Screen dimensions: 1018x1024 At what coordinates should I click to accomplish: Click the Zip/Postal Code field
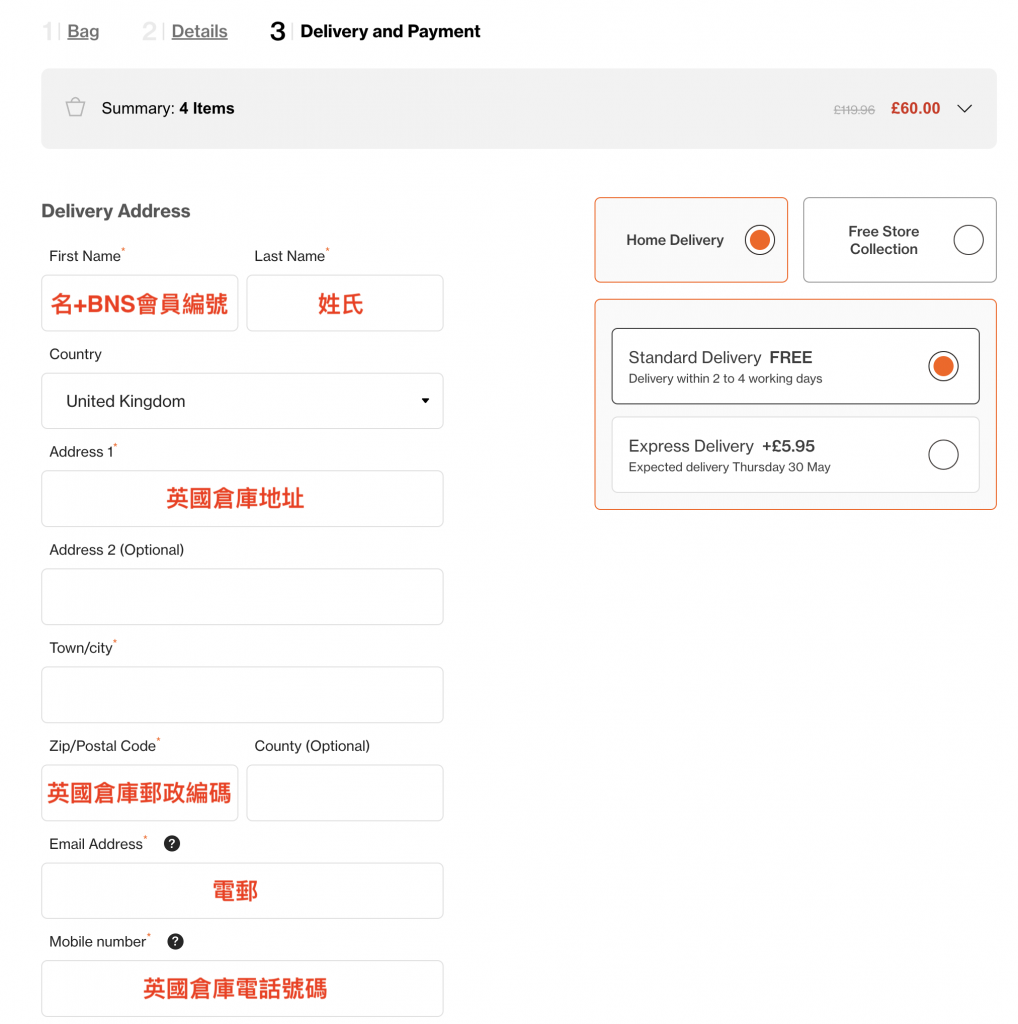[x=140, y=793]
